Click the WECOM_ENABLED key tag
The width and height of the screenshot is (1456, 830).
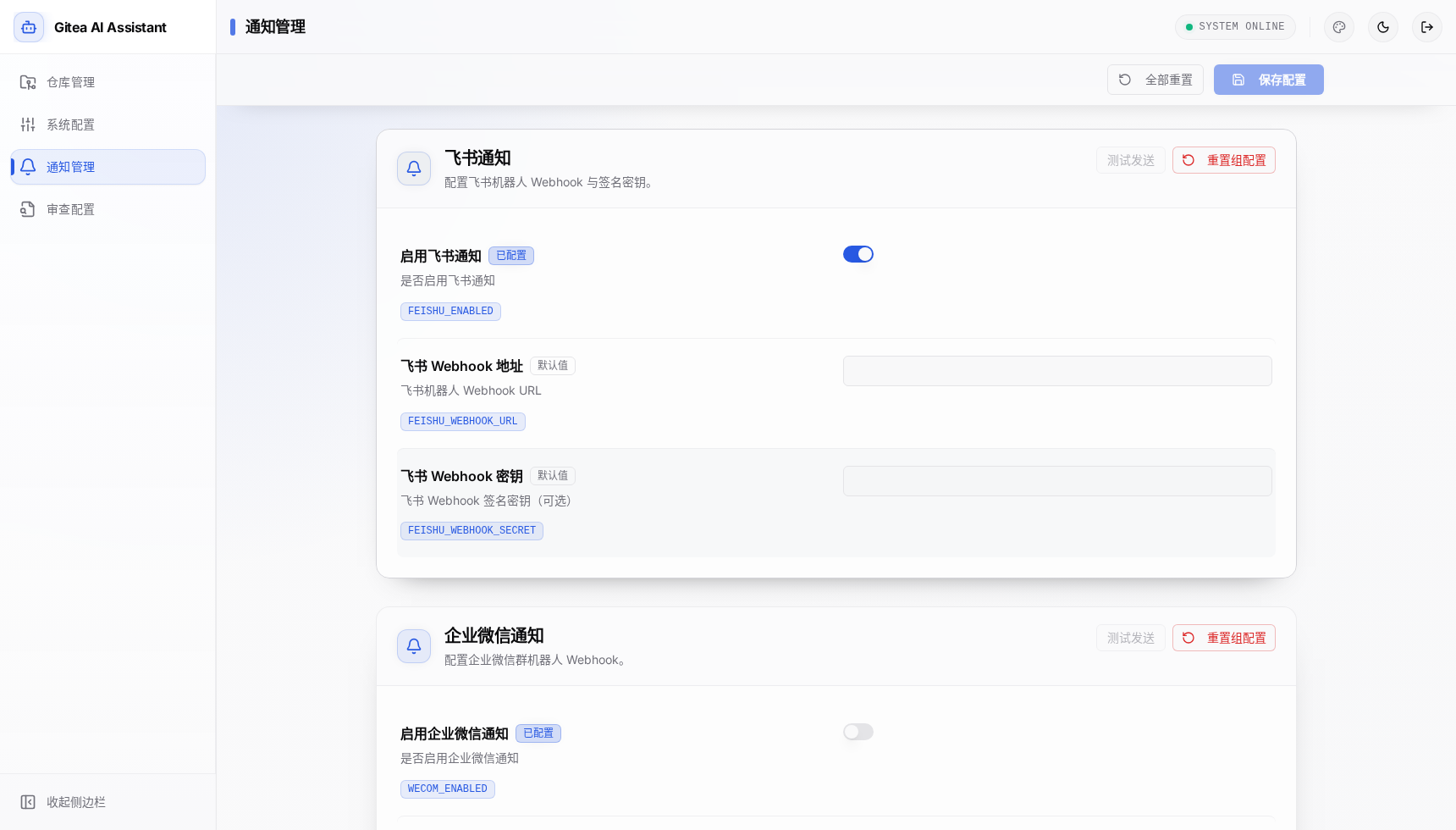click(x=448, y=789)
